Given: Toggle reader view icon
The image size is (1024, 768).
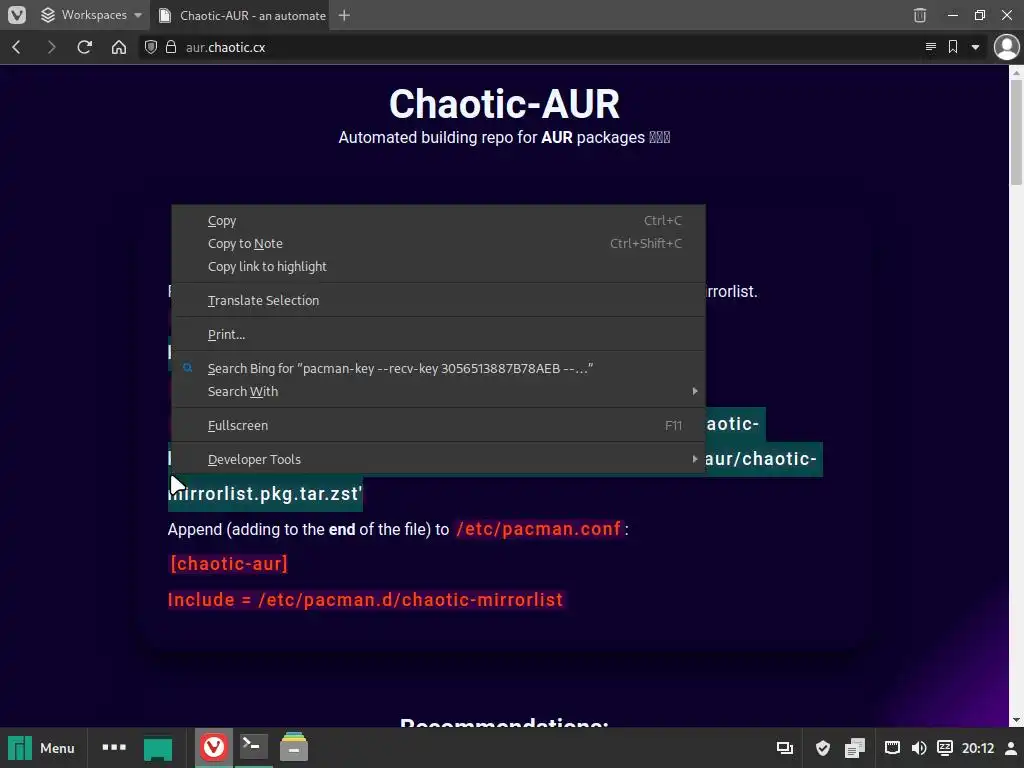Looking at the screenshot, I should pos(931,47).
